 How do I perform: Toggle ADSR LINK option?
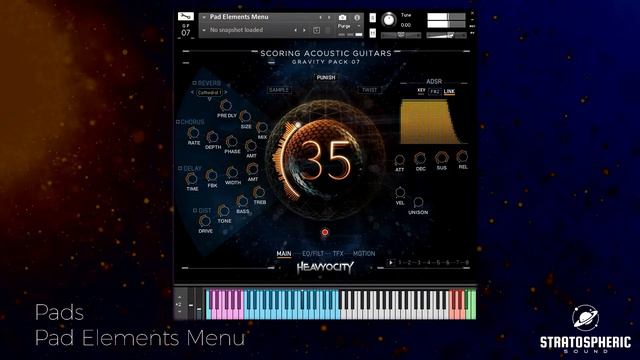click(x=449, y=91)
